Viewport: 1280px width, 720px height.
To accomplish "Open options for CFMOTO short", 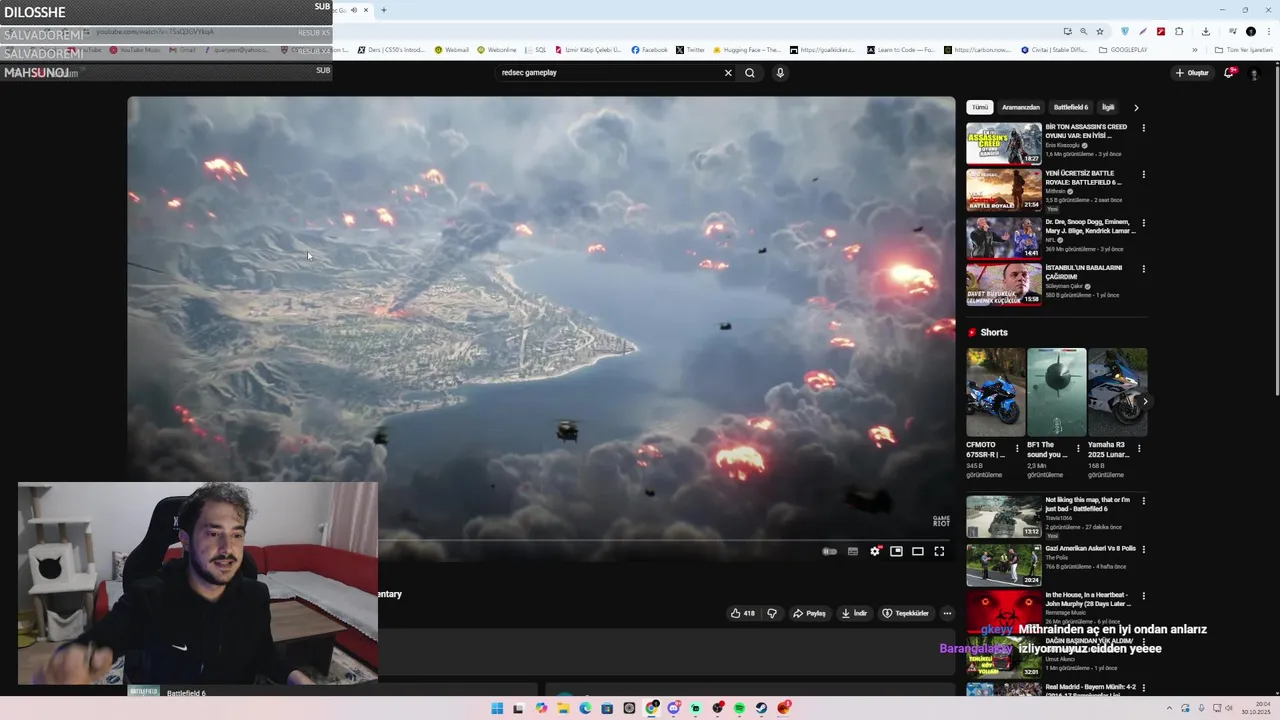I will [x=1017, y=449].
